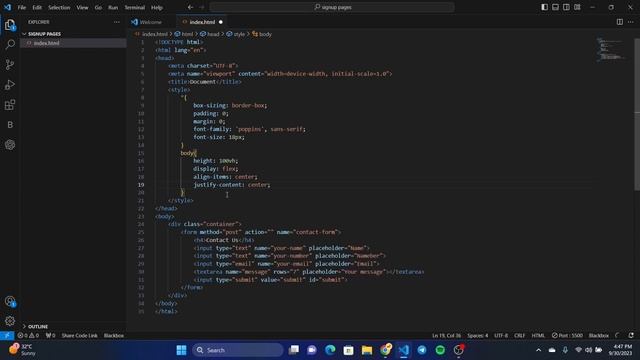This screenshot has height=360, width=640.
Task: Change language mode HTML
Action: [538, 336]
